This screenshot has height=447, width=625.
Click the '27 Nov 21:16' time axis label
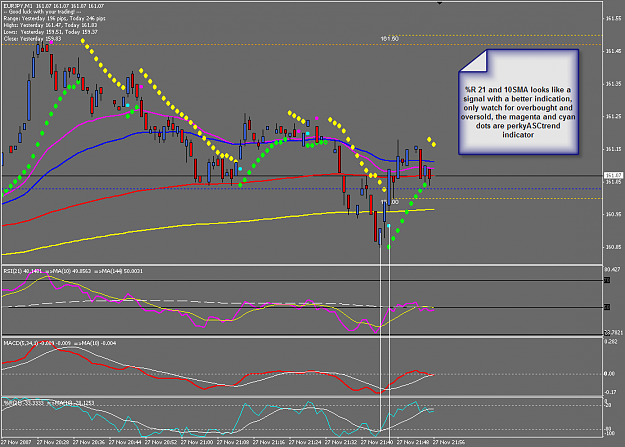click(x=269, y=442)
